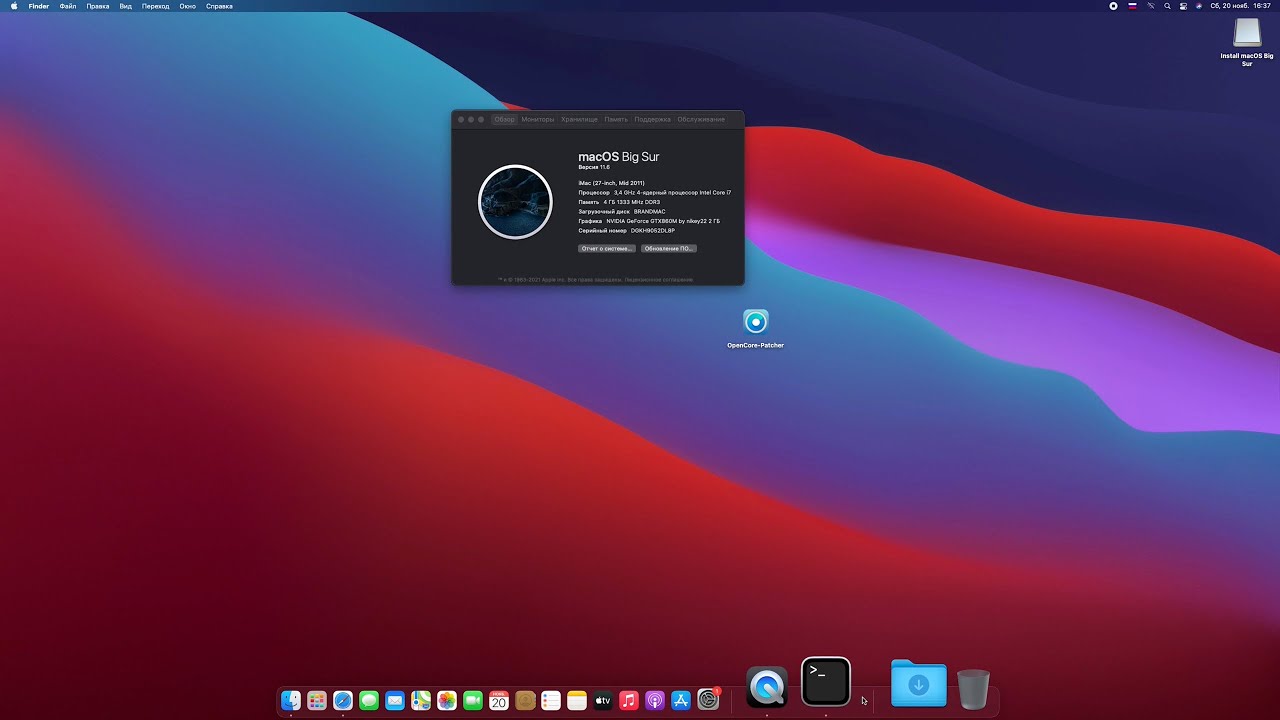The width and height of the screenshot is (1280, 720).
Task: Open the Finder menu
Action: point(38,6)
